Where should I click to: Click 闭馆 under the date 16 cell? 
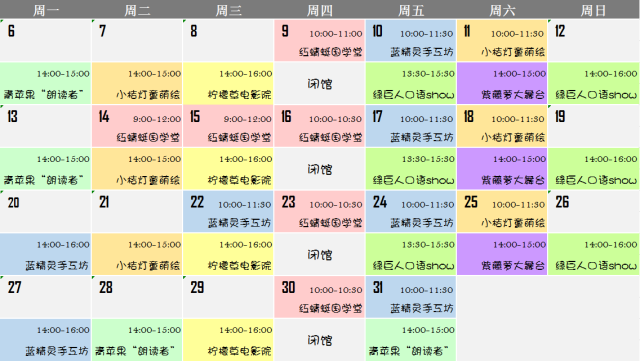[x=320, y=169]
